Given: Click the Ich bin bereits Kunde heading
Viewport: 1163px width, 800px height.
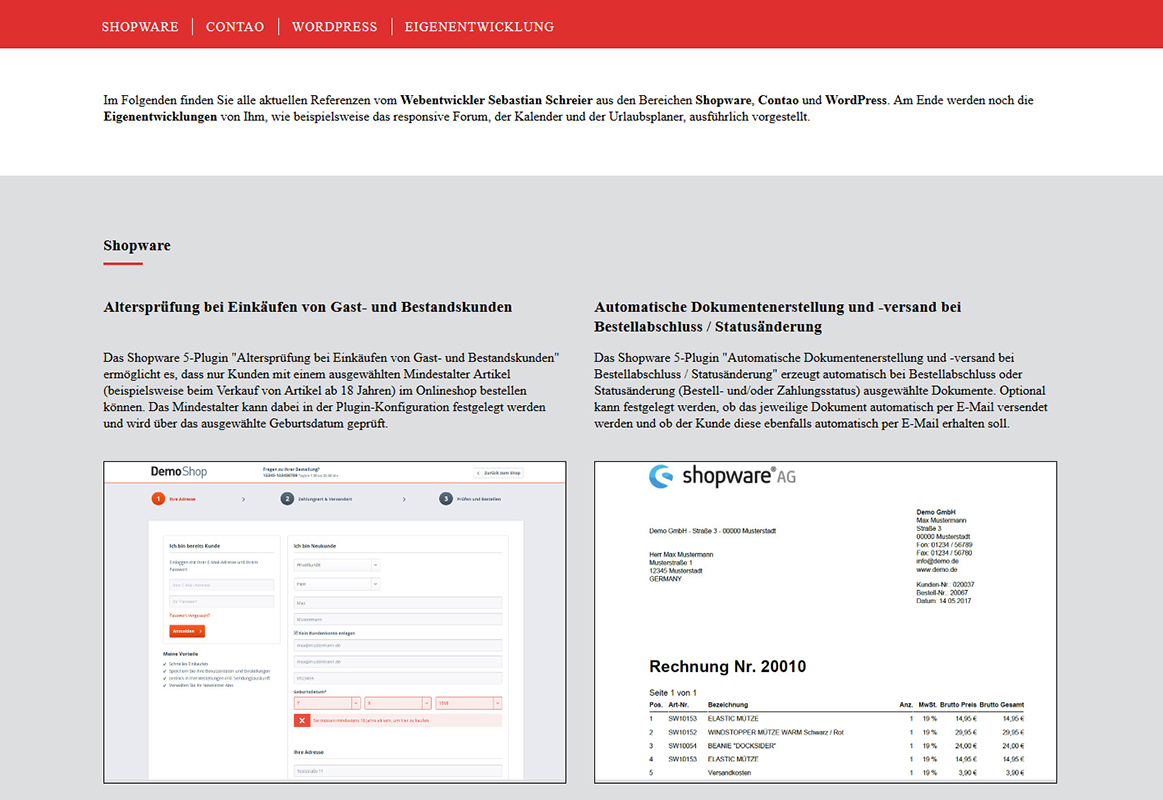Looking at the screenshot, I should [x=194, y=546].
